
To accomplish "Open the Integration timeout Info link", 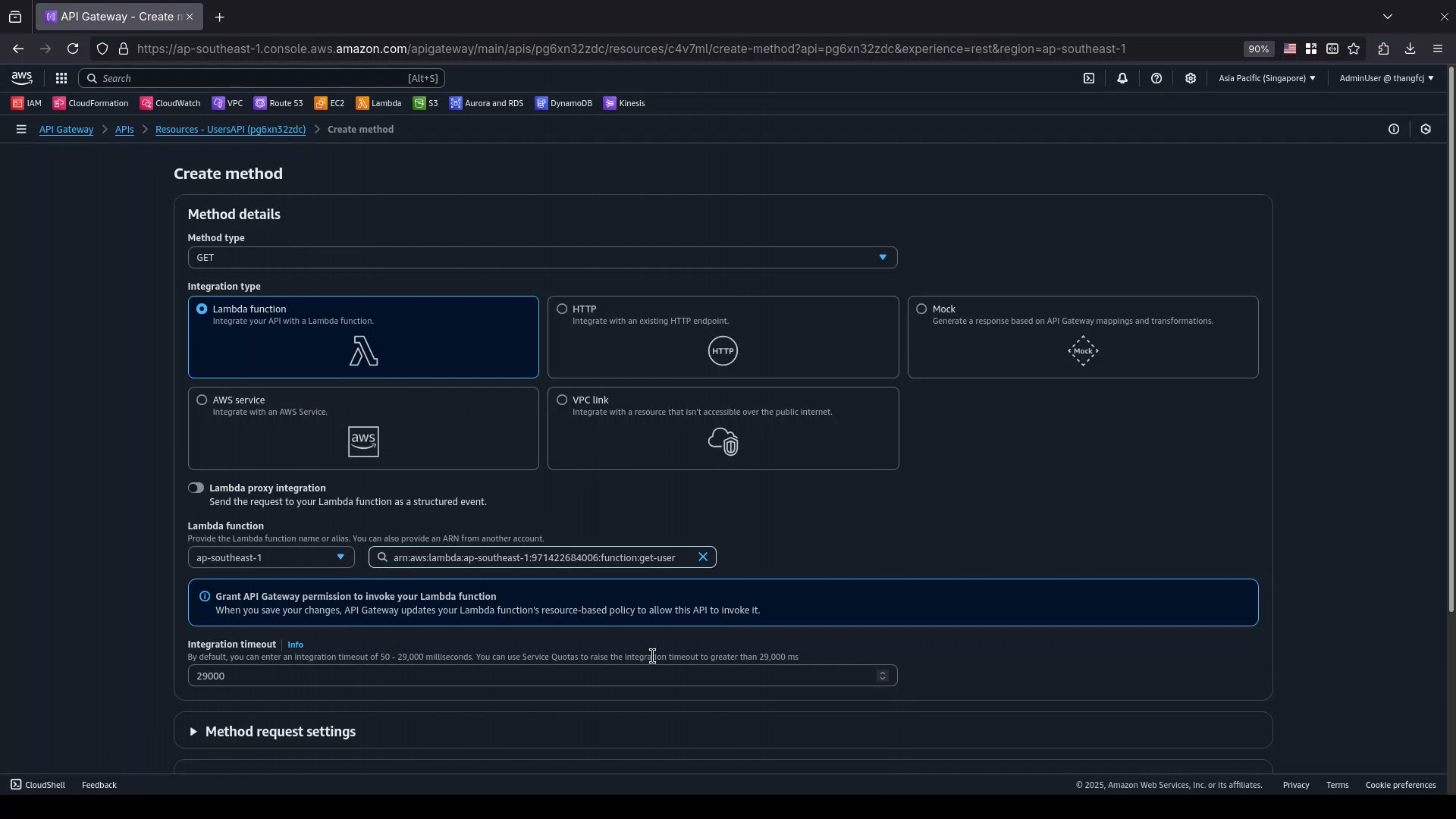I will coord(295,645).
